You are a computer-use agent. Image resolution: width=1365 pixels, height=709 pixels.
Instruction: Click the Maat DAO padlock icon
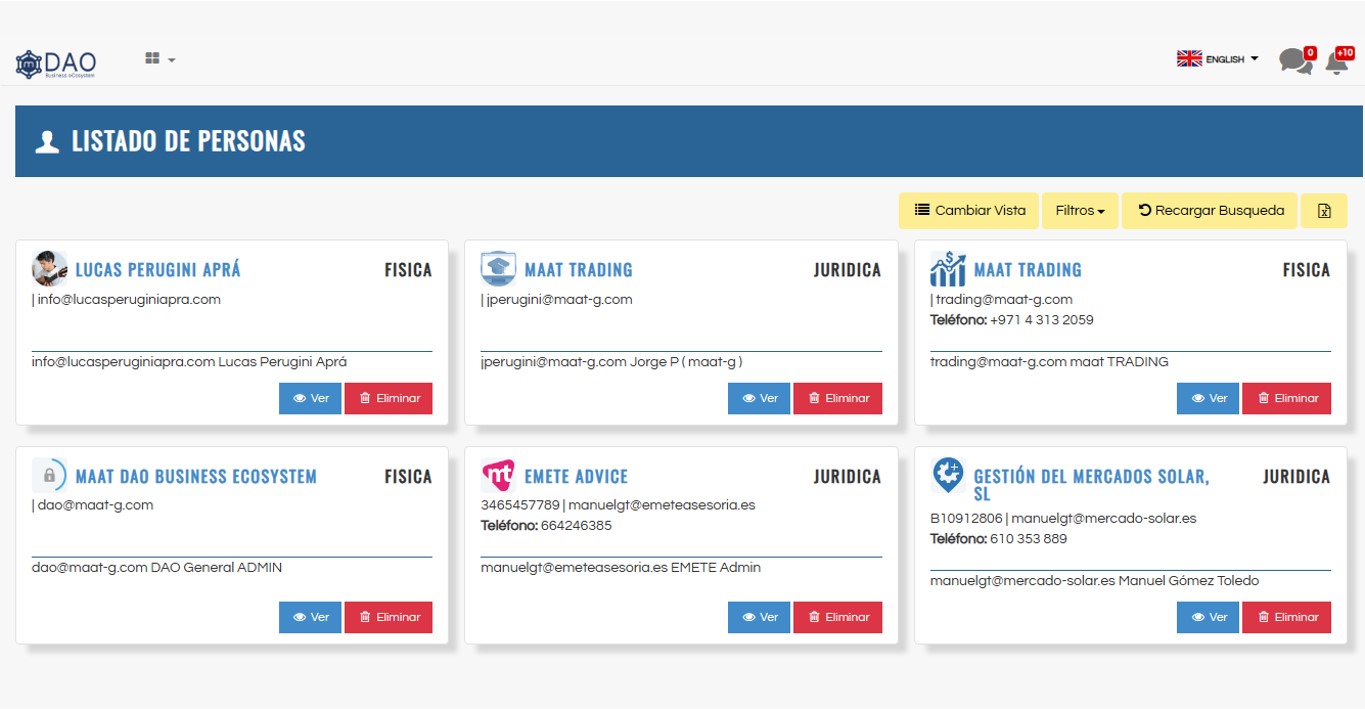(49, 475)
